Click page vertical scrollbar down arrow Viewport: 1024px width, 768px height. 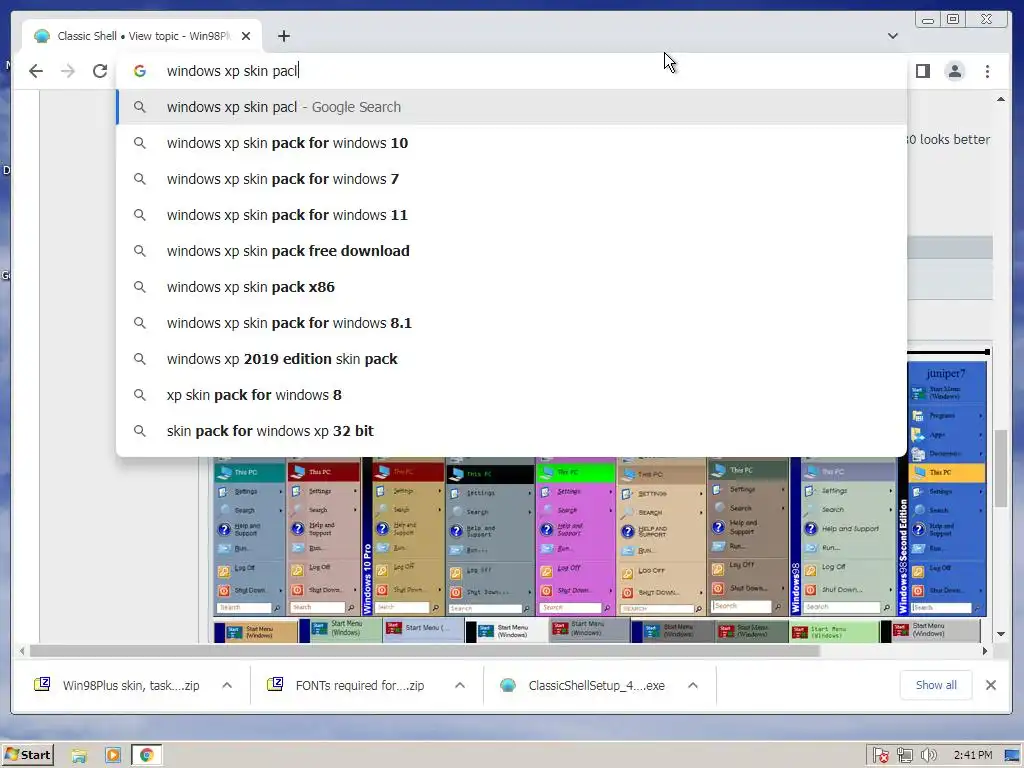tap(1000, 634)
